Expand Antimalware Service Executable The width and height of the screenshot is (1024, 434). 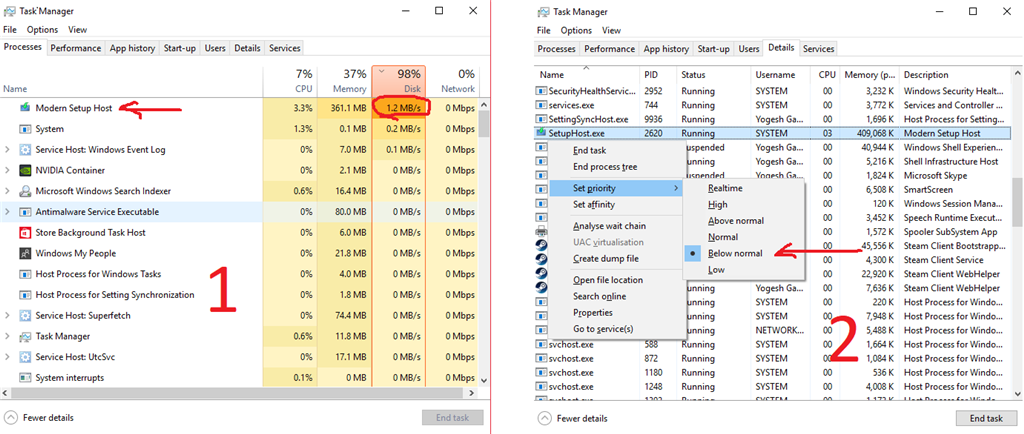[x=8, y=212]
